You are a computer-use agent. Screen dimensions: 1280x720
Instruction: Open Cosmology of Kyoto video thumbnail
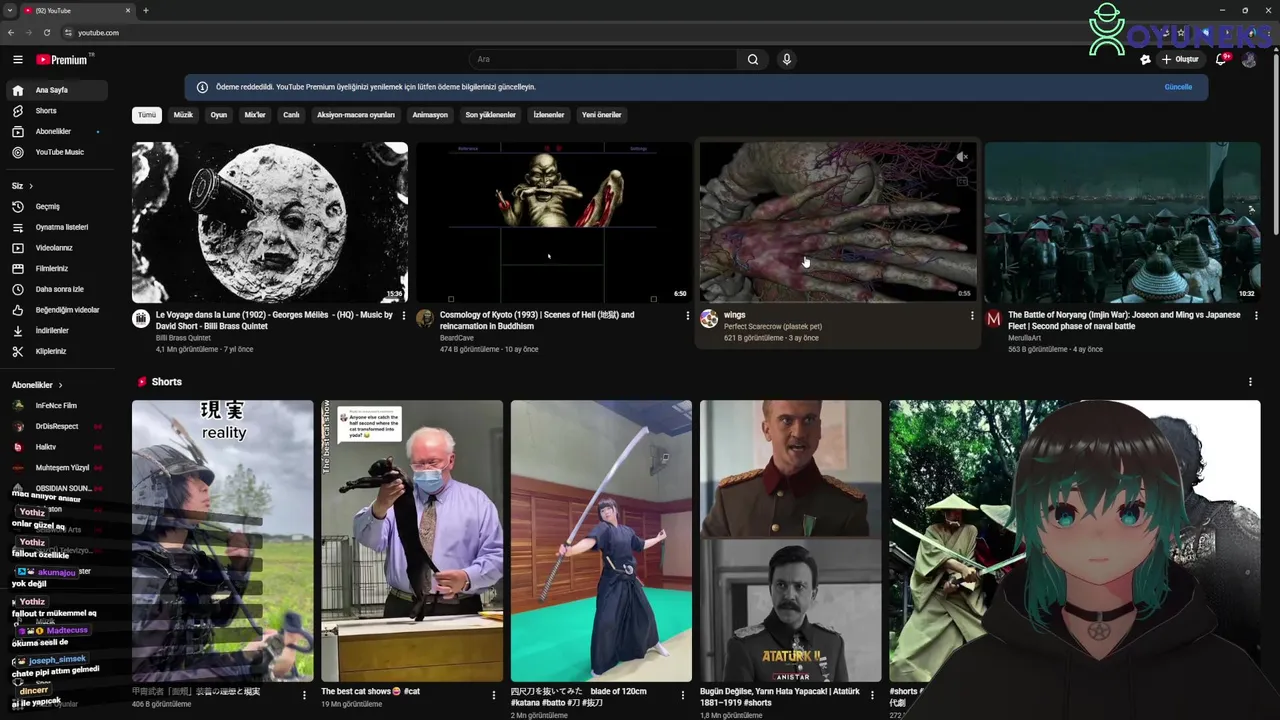tap(553, 222)
